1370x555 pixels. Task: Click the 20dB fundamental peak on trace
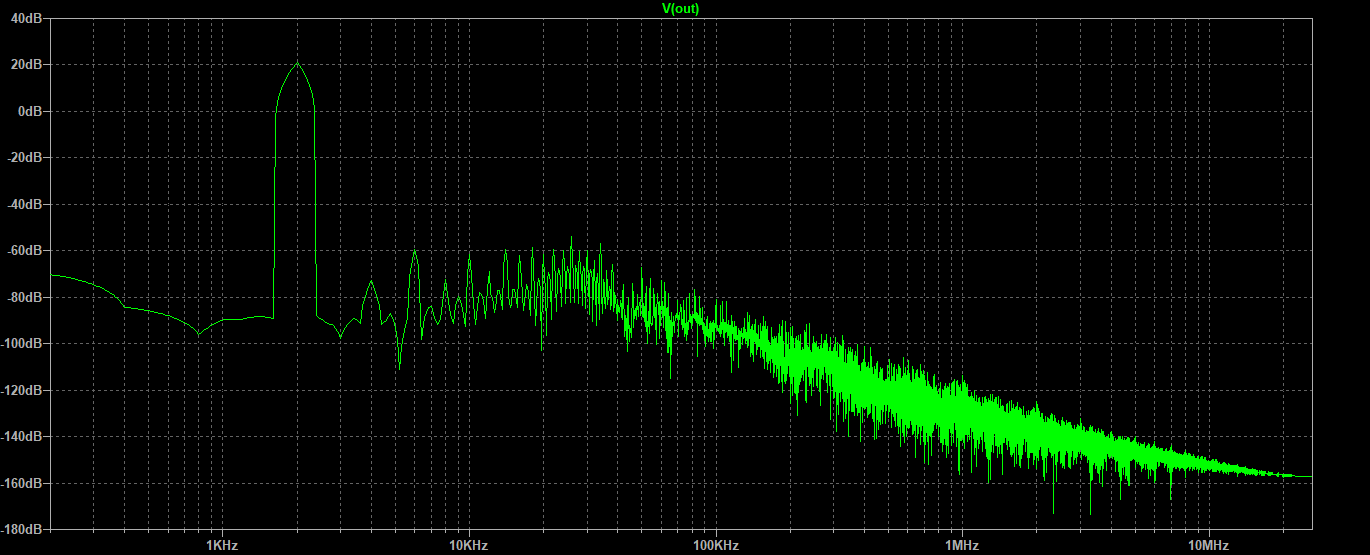[296, 64]
